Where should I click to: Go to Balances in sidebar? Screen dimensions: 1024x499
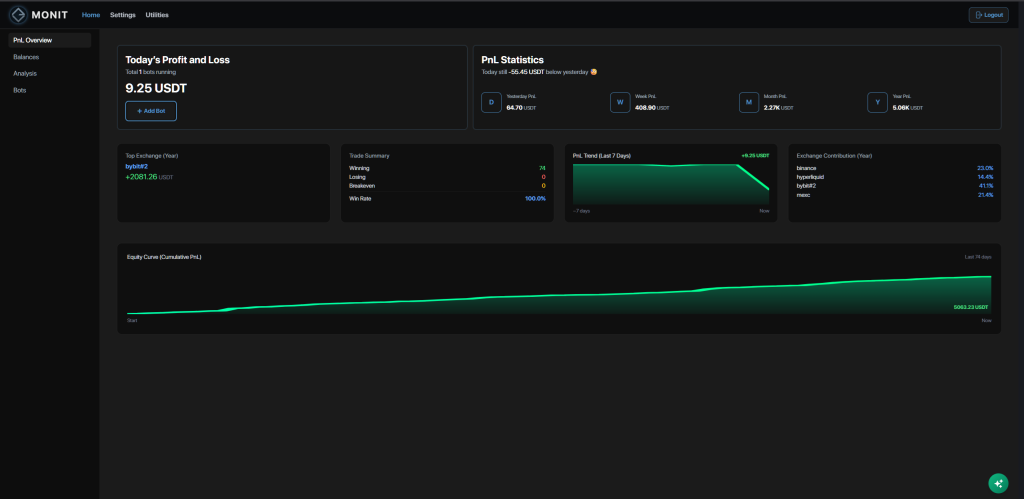(26, 57)
